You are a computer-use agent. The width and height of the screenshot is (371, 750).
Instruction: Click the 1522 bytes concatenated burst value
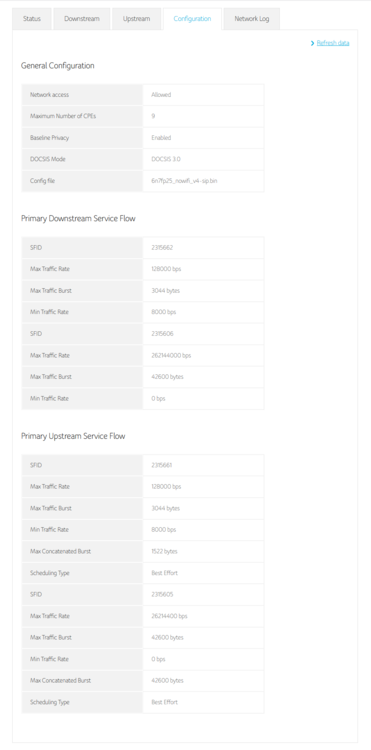click(164, 551)
